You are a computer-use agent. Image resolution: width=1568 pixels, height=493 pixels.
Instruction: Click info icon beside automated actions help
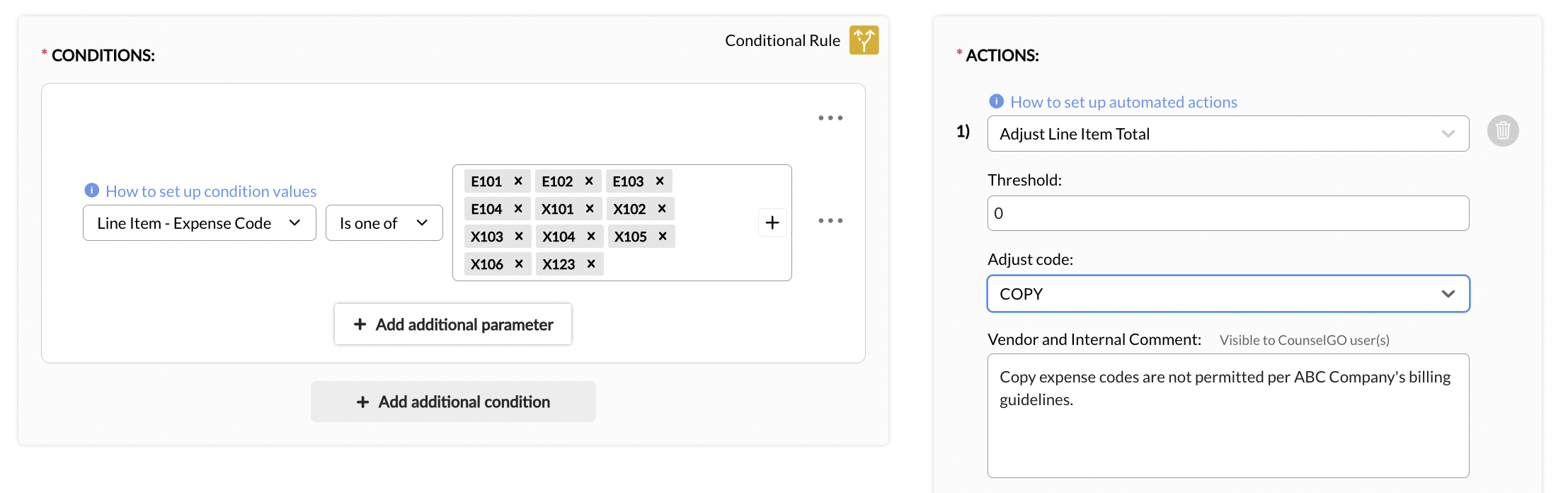[996, 101]
